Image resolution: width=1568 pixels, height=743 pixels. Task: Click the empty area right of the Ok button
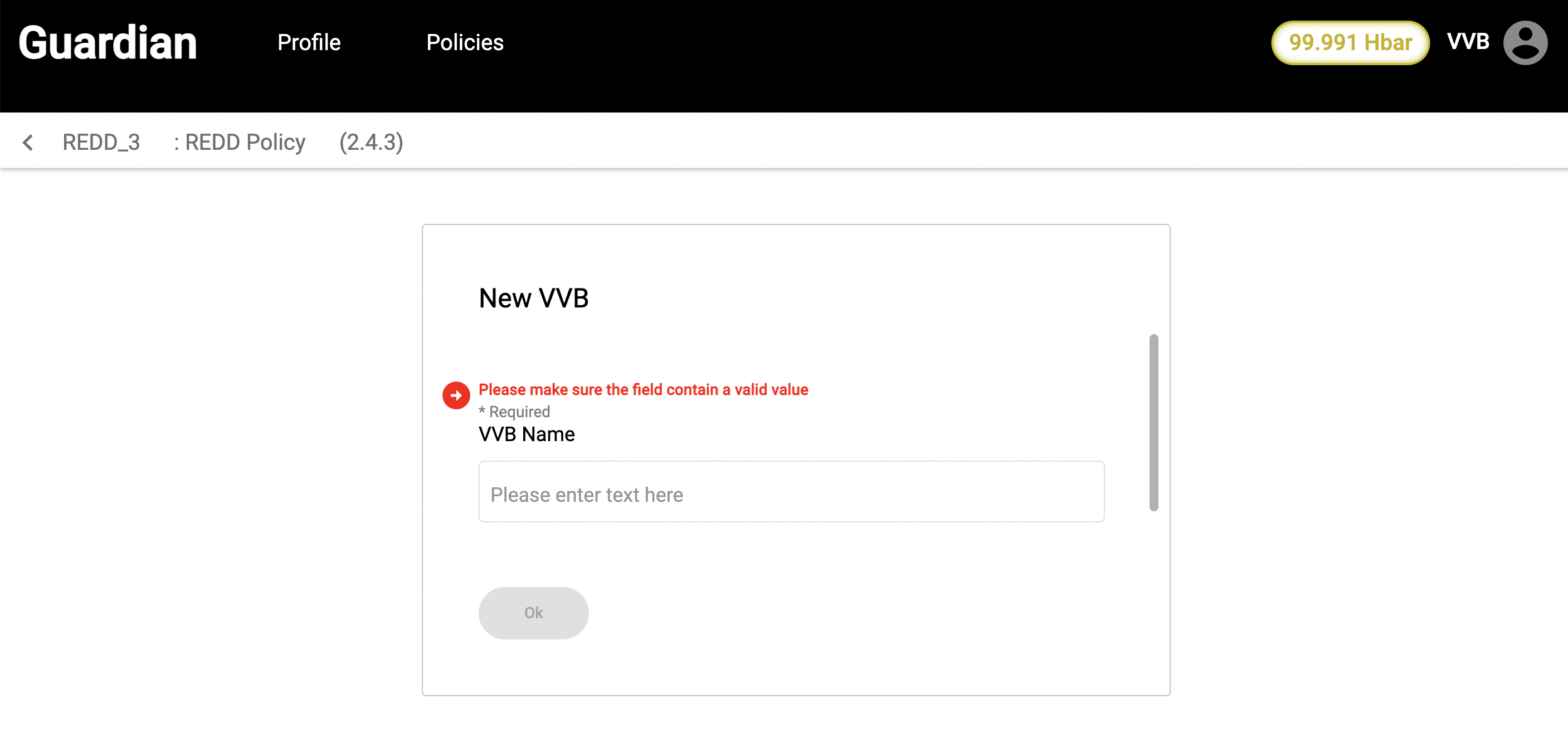click(852, 613)
